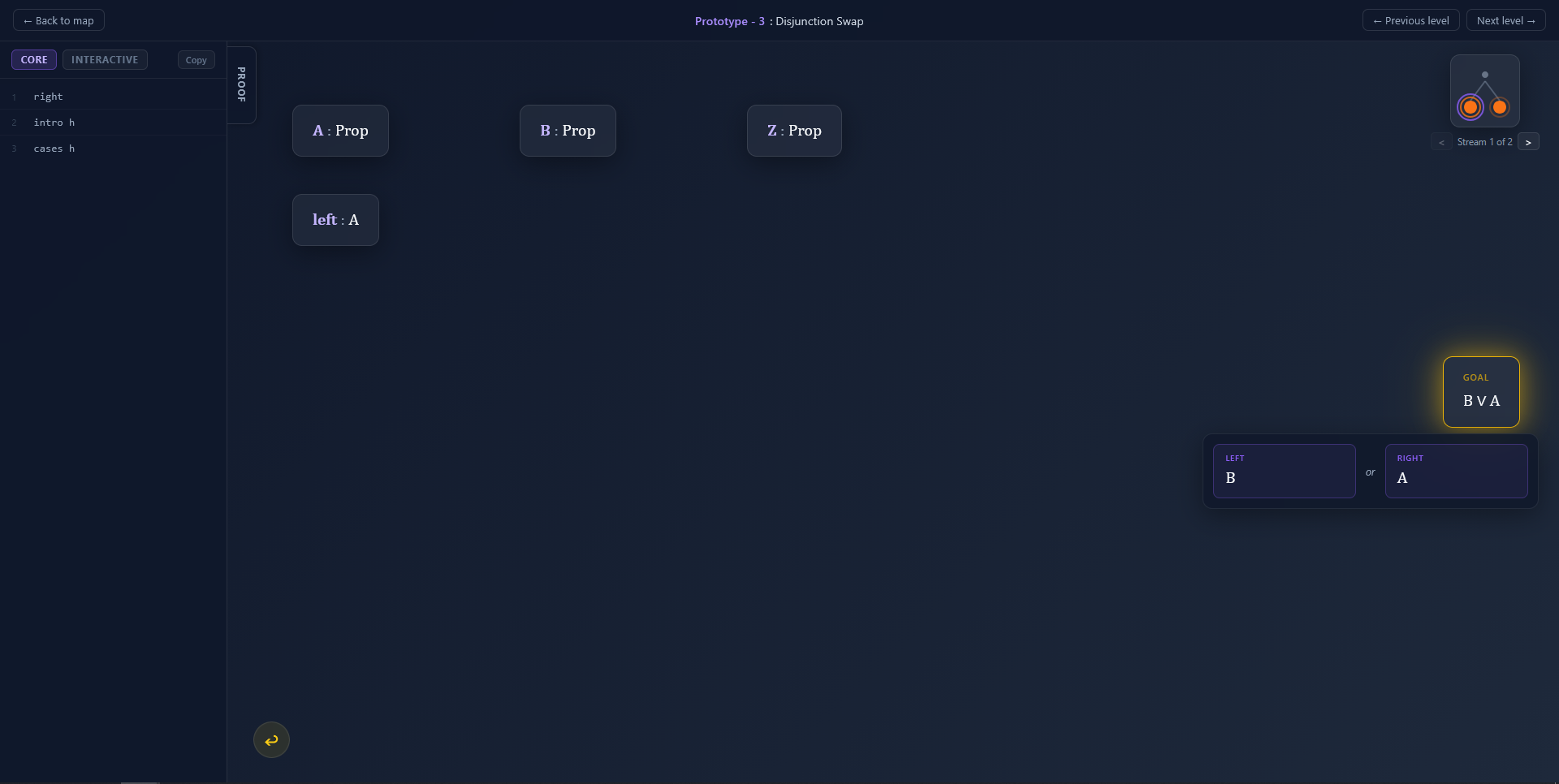Click the Copy button
Viewport: 1559px width, 784px height.
point(196,60)
